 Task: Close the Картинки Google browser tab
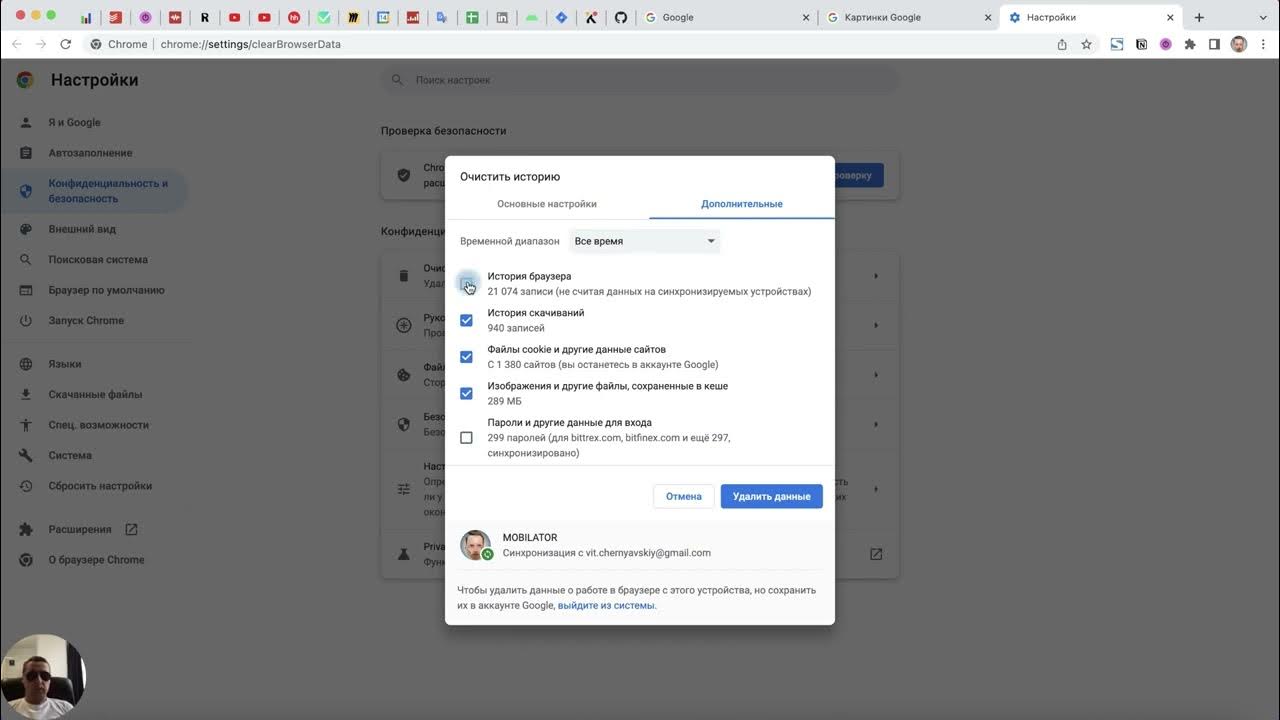click(x=988, y=17)
